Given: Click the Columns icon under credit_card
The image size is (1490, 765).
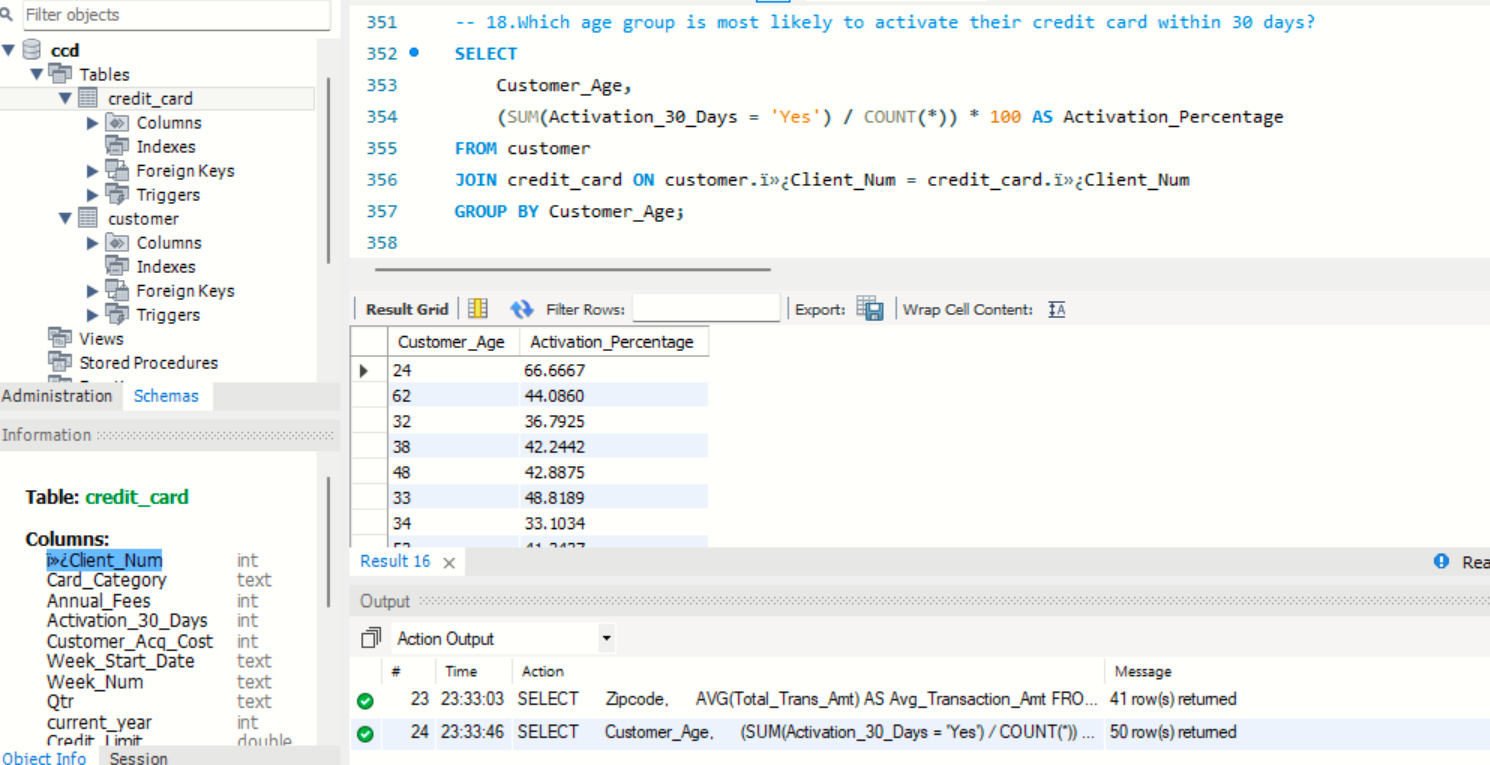Looking at the screenshot, I should coord(117,122).
